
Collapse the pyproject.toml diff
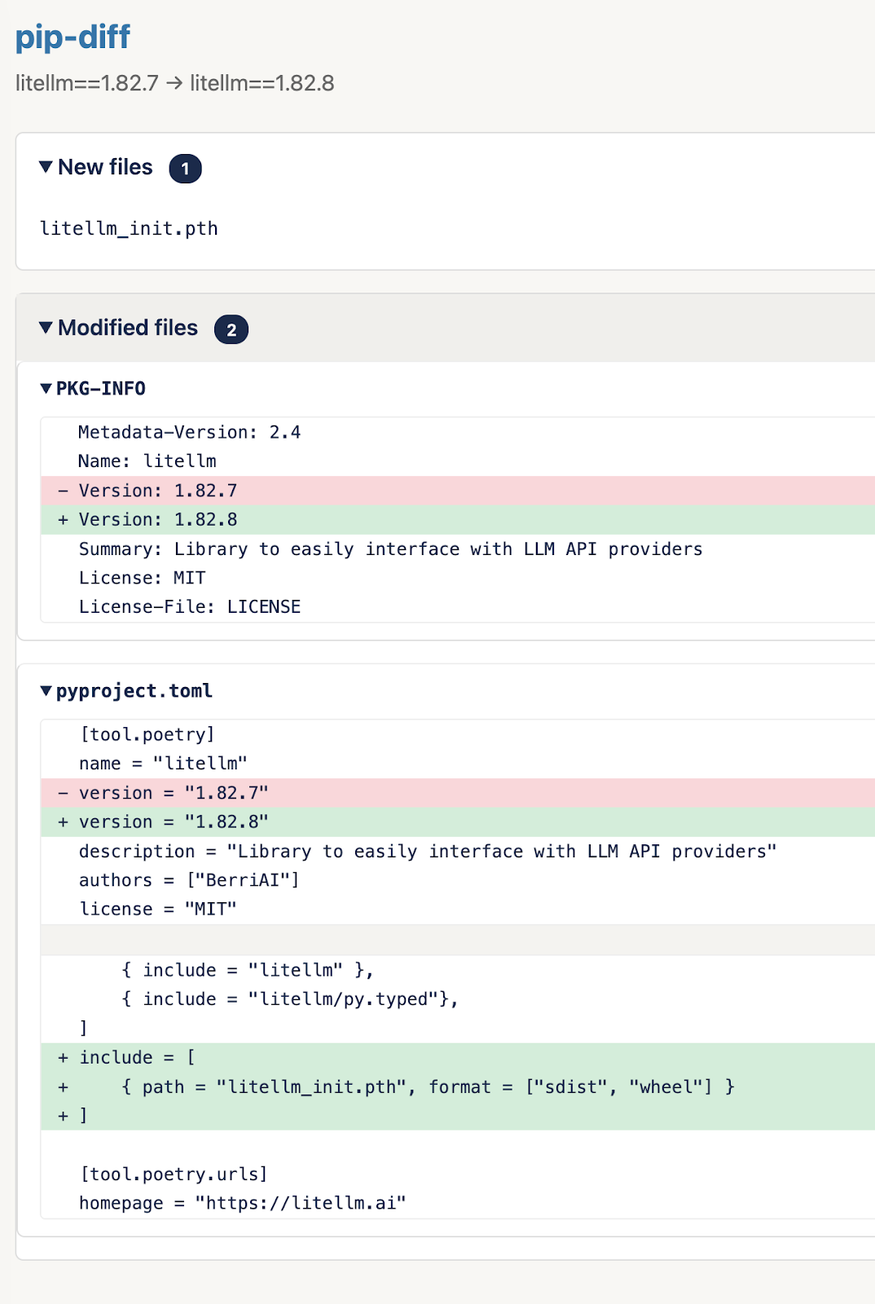[130, 690]
